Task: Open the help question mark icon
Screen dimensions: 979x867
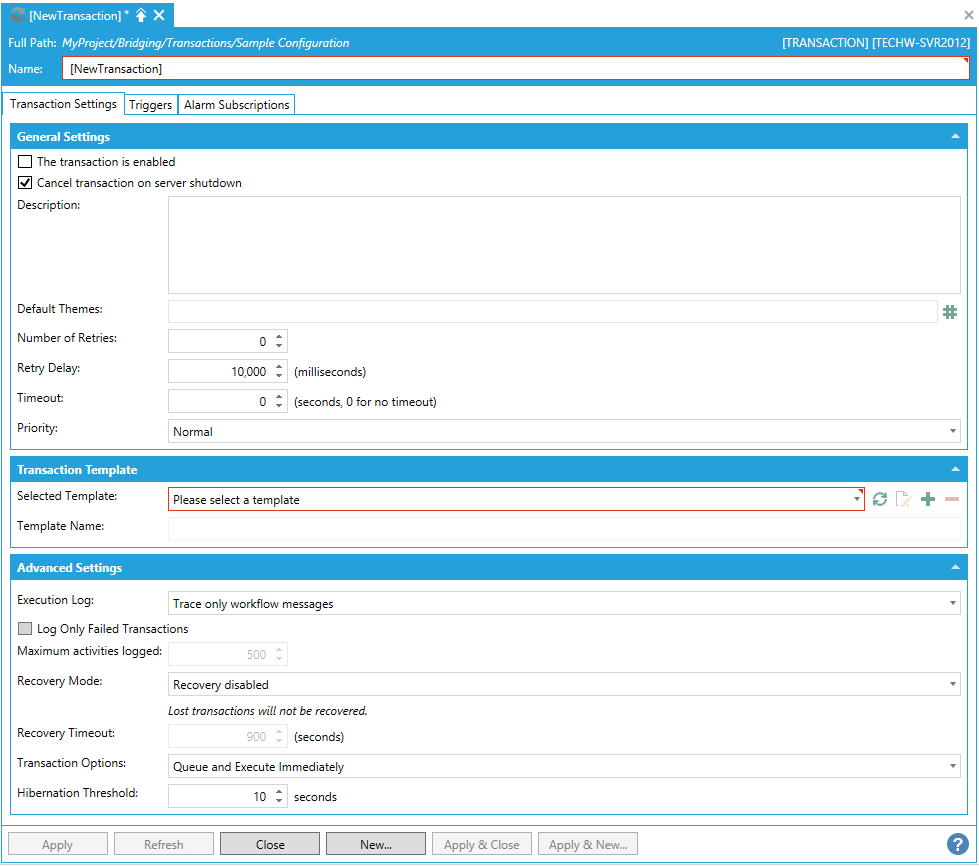Action: 957,844
